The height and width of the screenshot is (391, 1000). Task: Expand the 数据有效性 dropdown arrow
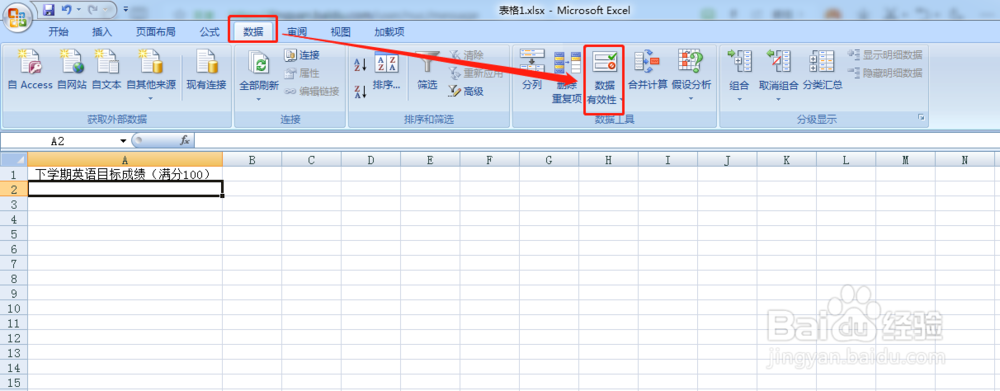point(621,100)
